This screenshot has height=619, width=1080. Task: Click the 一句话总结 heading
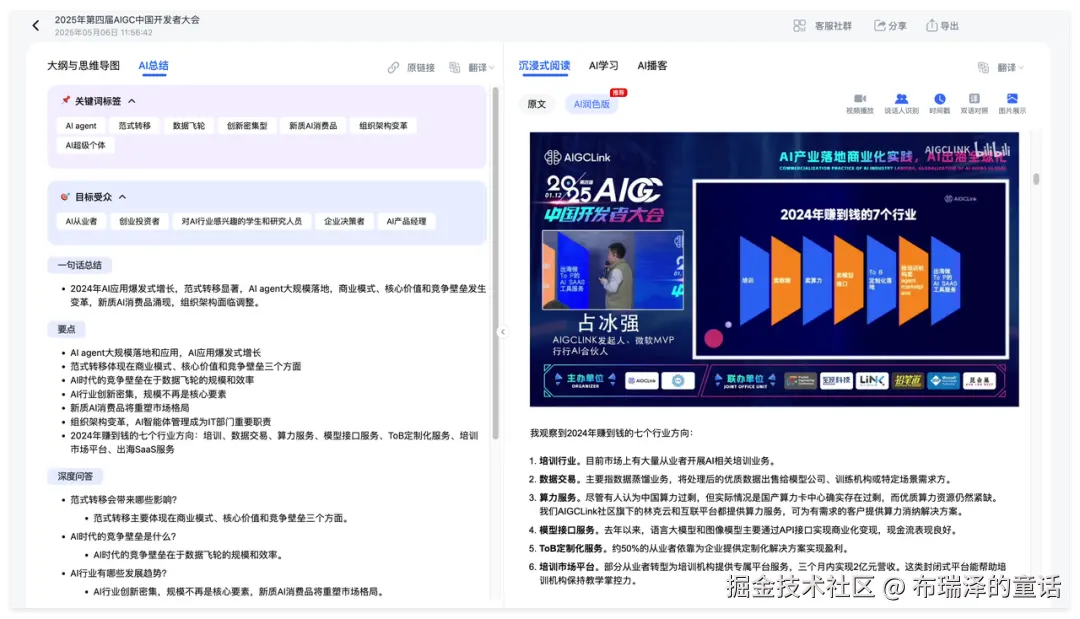click(x=80, y=265)
